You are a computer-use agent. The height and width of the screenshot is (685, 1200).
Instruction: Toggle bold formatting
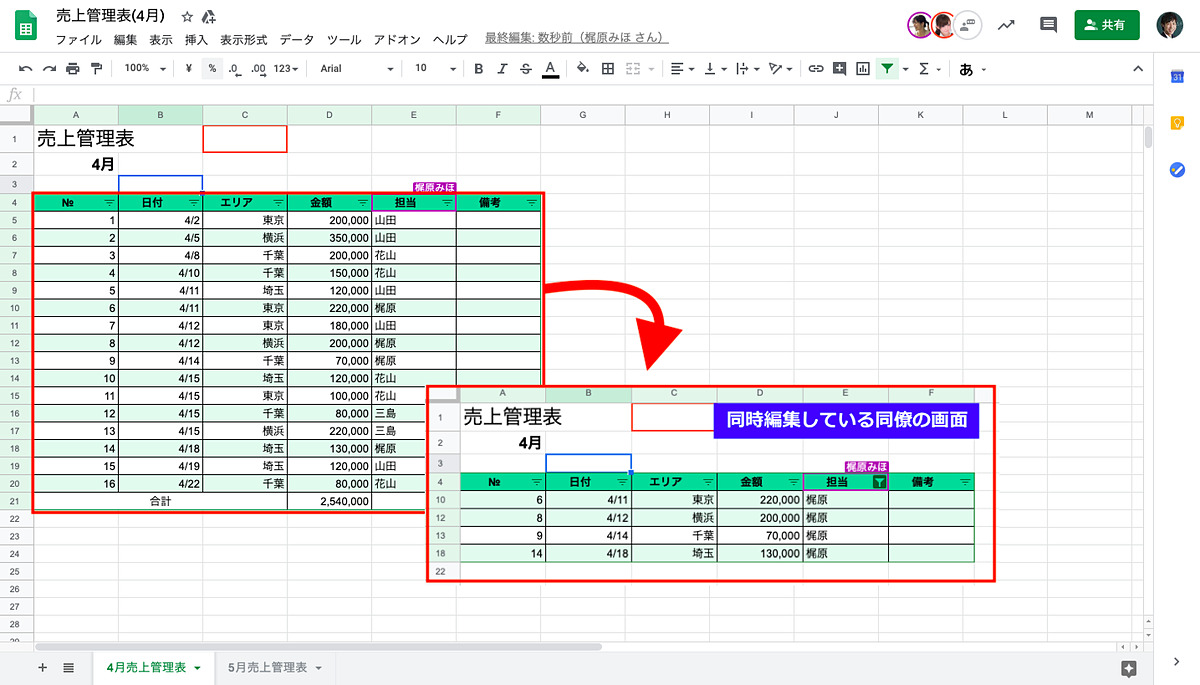point(479,69)
